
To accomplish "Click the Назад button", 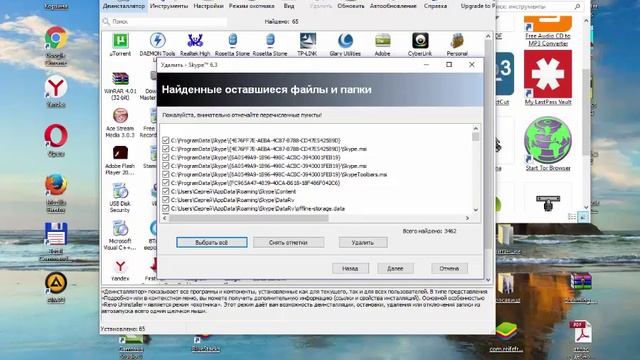I will (x=350, y=268).
